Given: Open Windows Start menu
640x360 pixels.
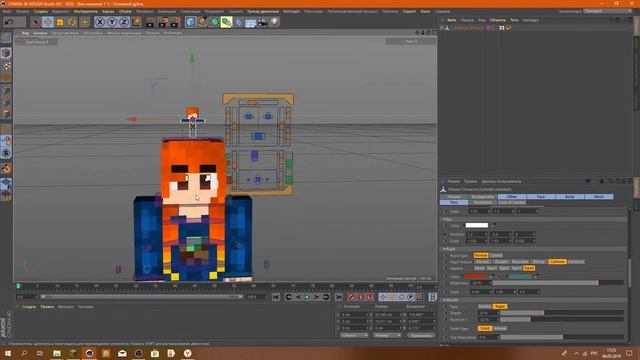Looking at the screenshot, I should pos(8,353).
